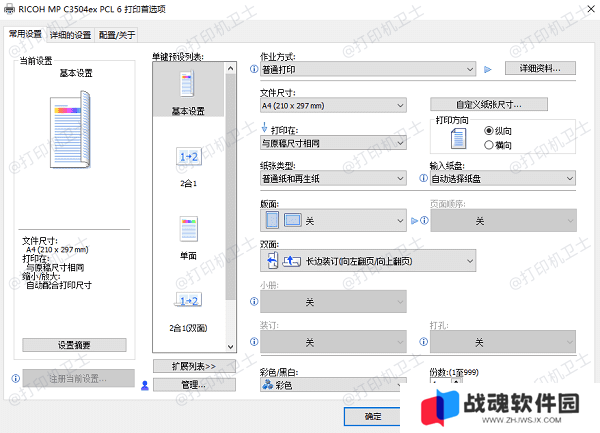Viewport: 600px width, 433px height.
Task: Switch to the 详细的设置 tab
Action: 70,35
